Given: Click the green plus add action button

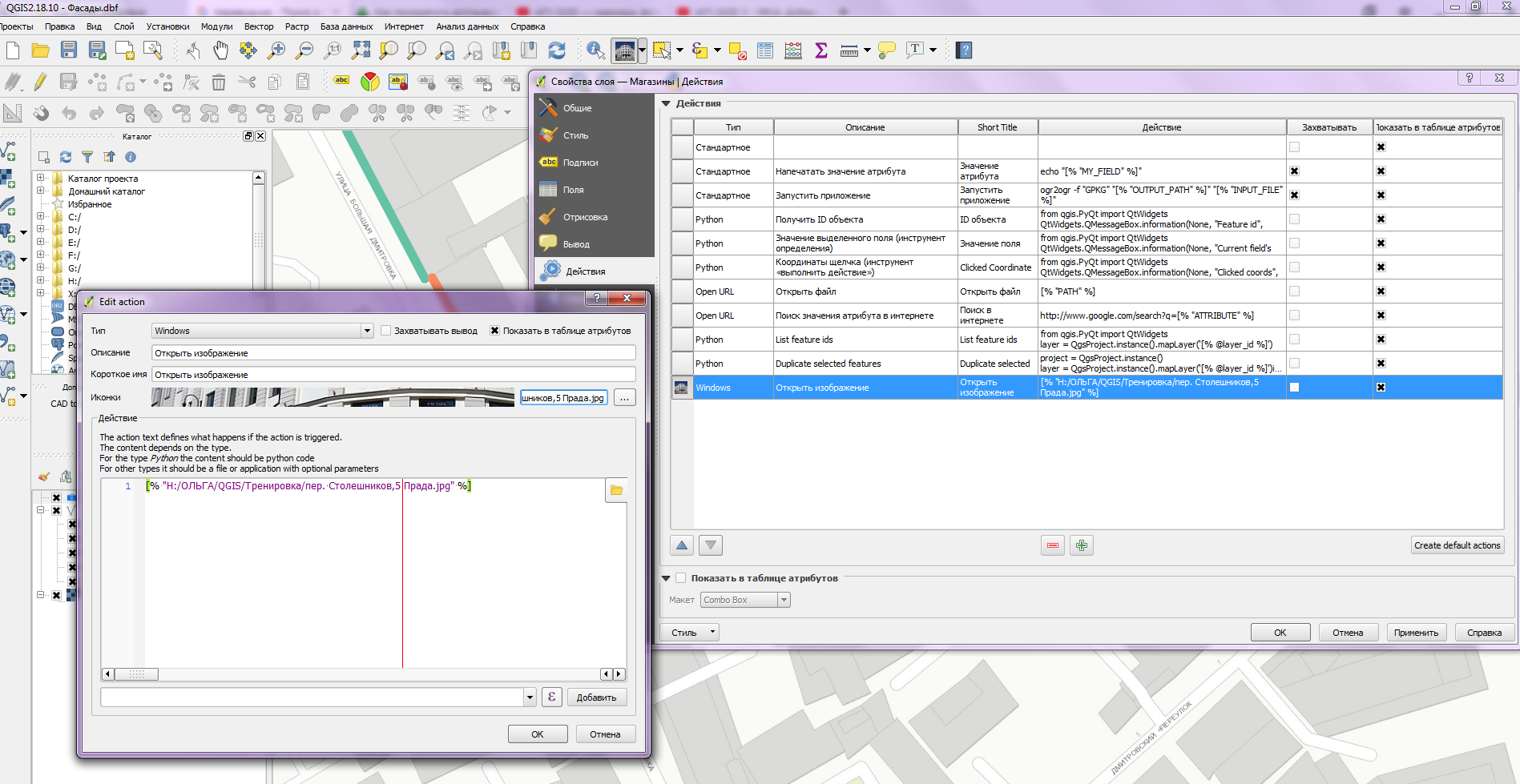Looking at the screenshot, I should (1082, 545).
